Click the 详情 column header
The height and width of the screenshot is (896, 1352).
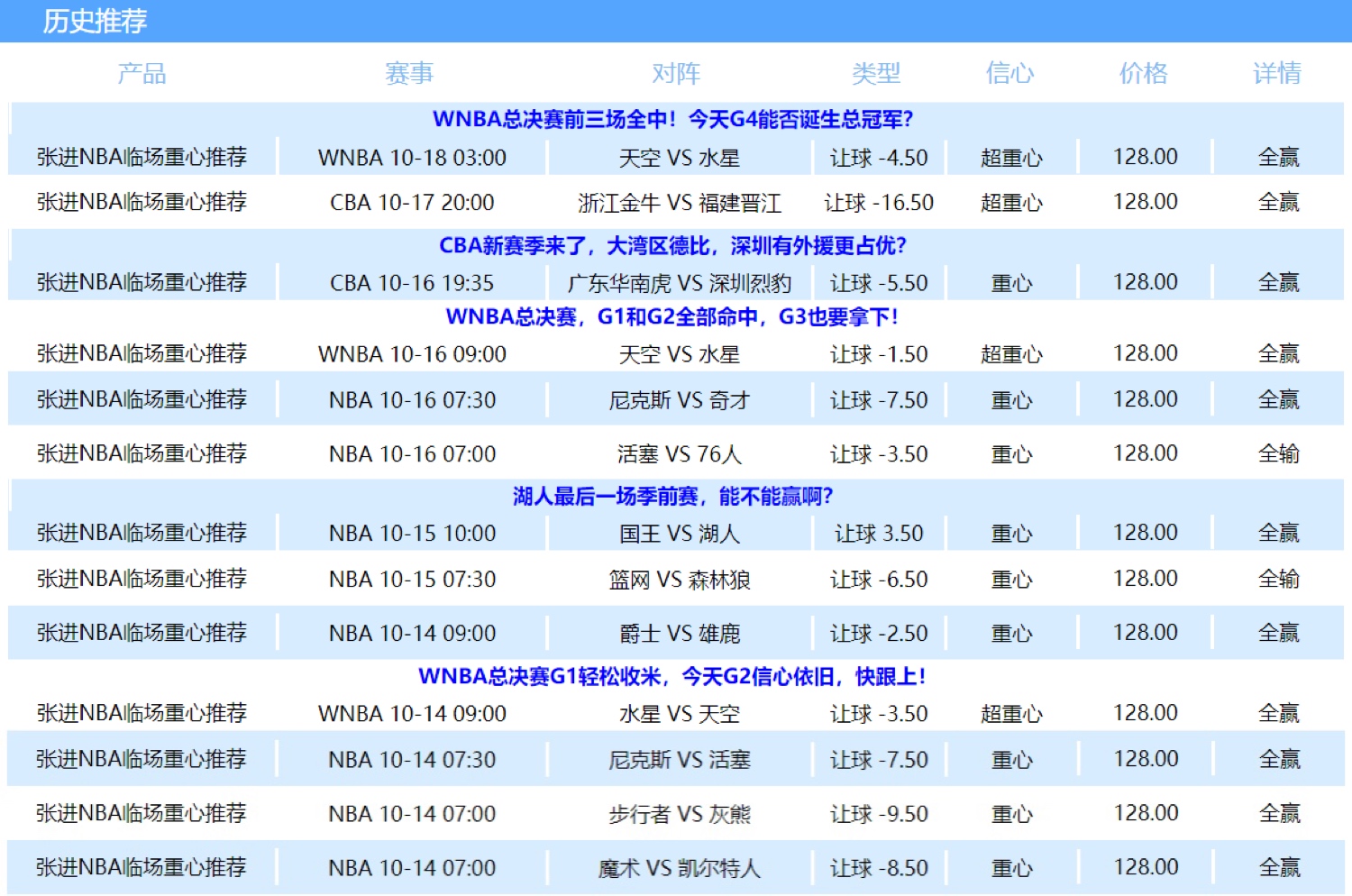[1277, 73]
